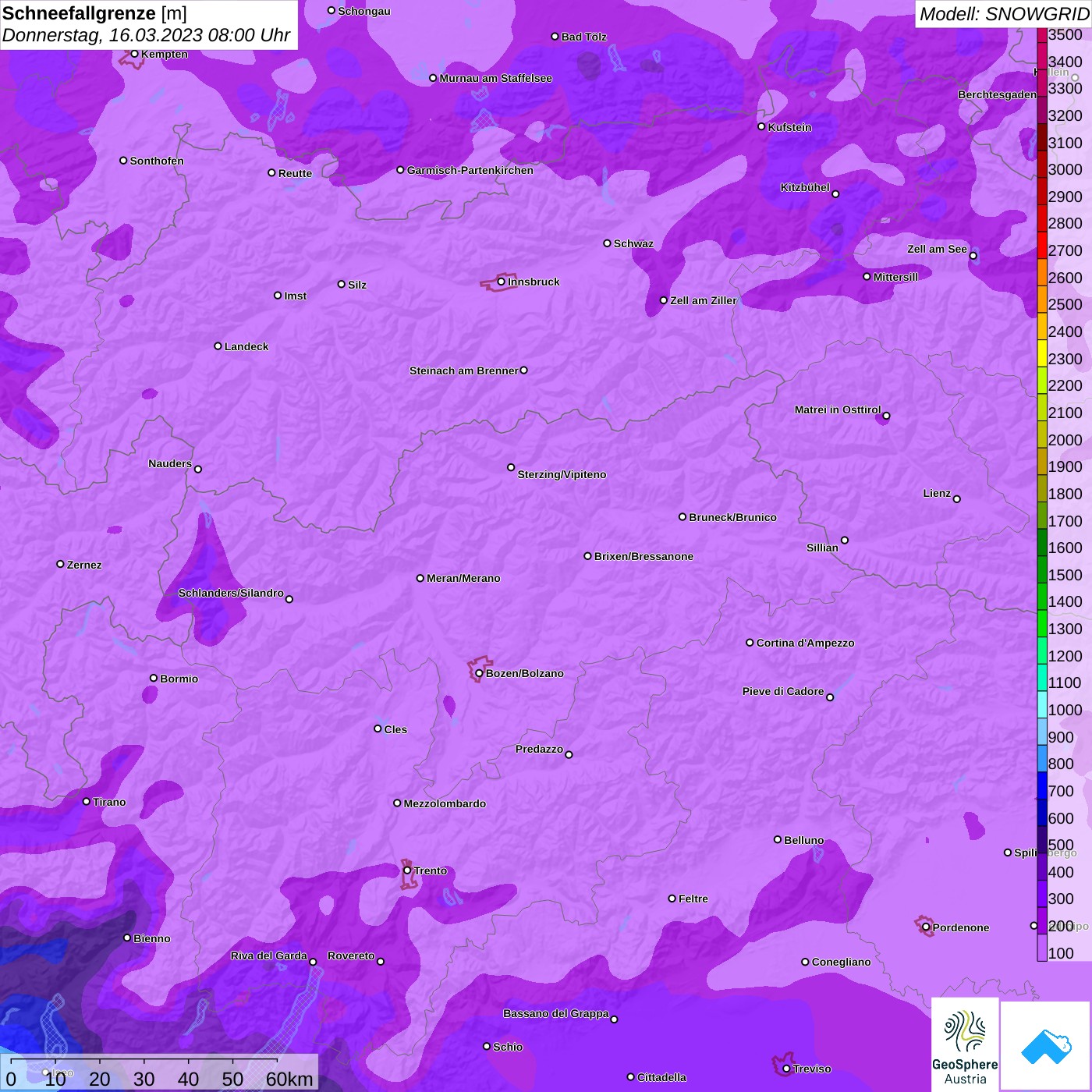Click the Kempten city marker

click(134, 54)
